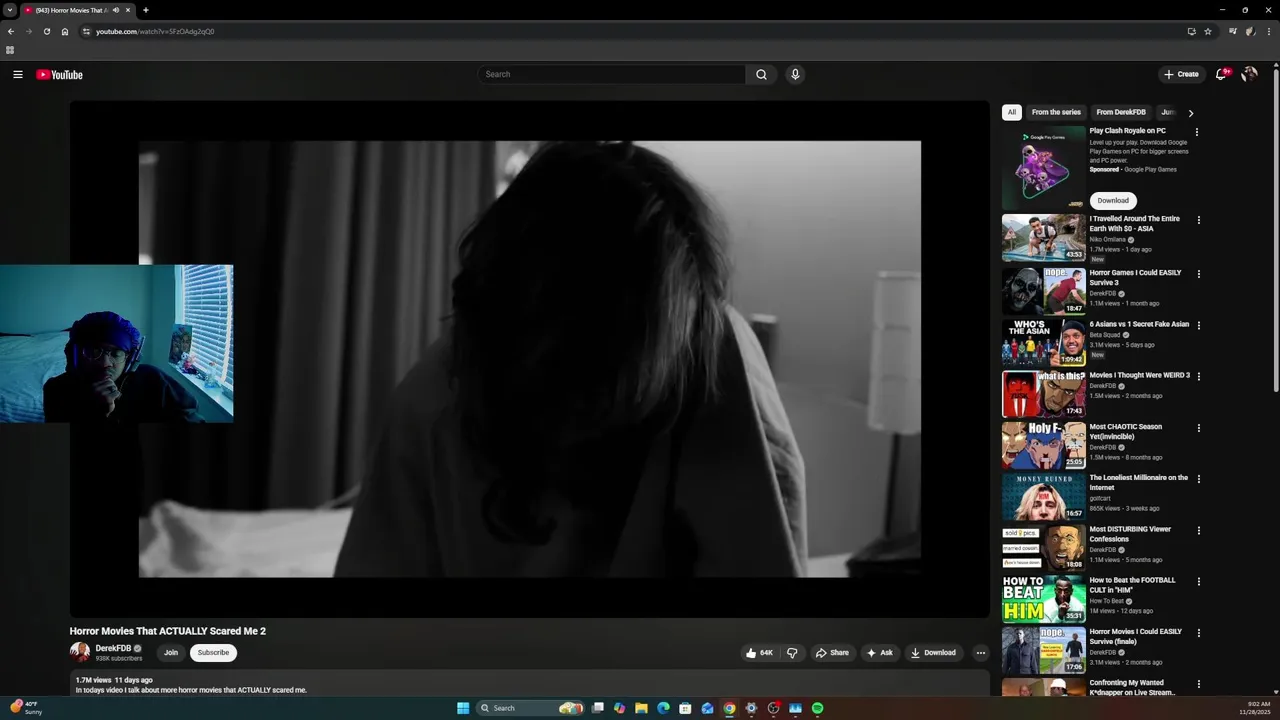Click the Join button

click(x=171, y=653)
